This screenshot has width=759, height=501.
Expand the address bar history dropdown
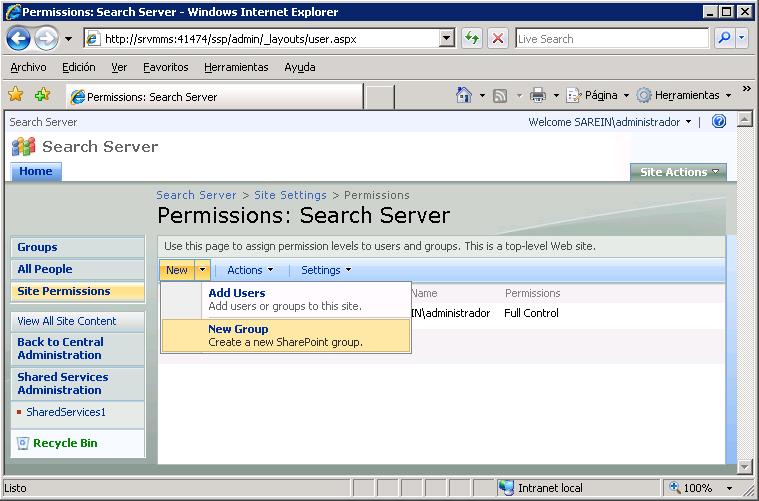[x=446, y=39]
